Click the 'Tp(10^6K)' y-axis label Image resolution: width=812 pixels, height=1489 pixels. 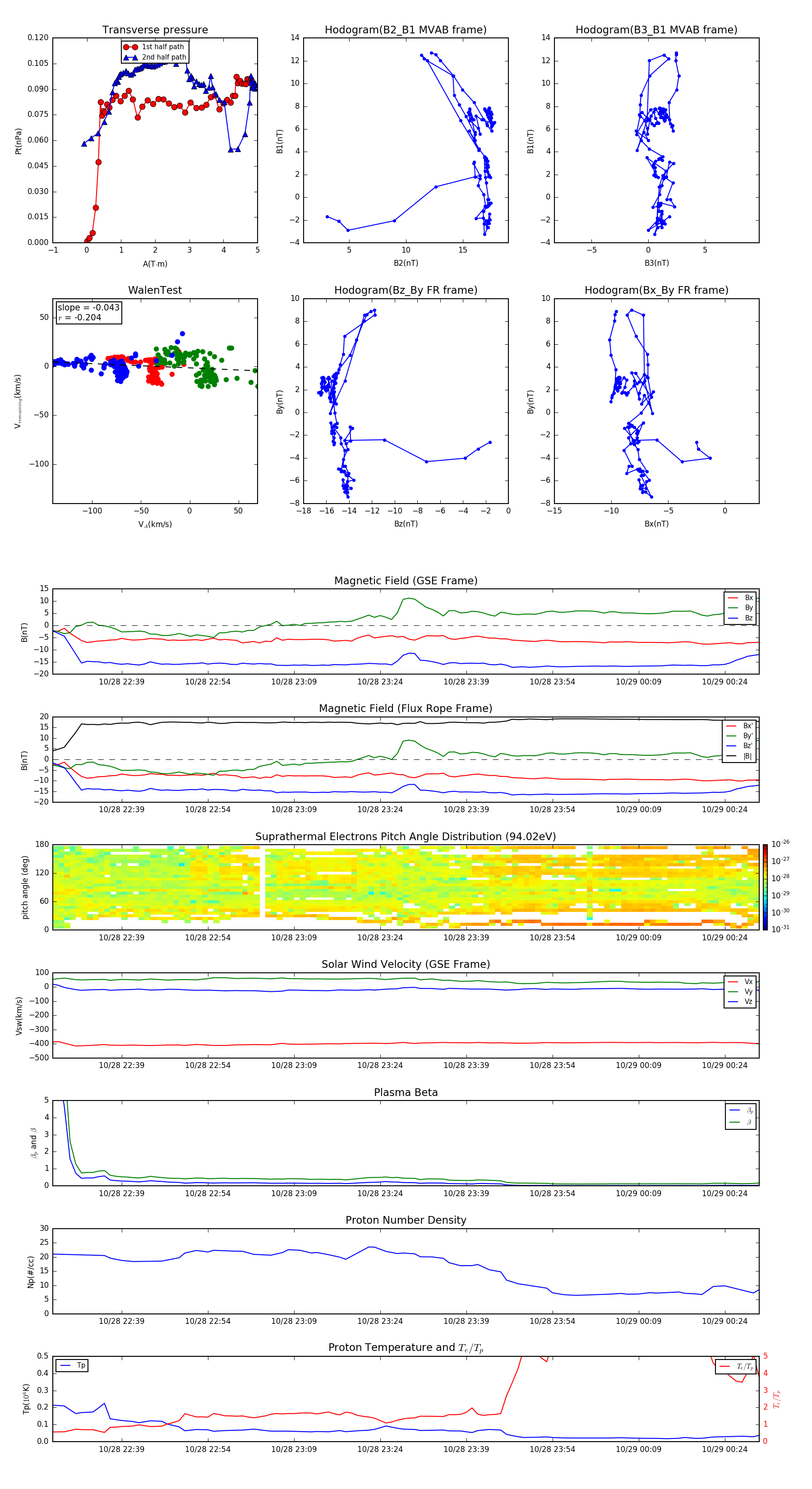pos(26,1399)
